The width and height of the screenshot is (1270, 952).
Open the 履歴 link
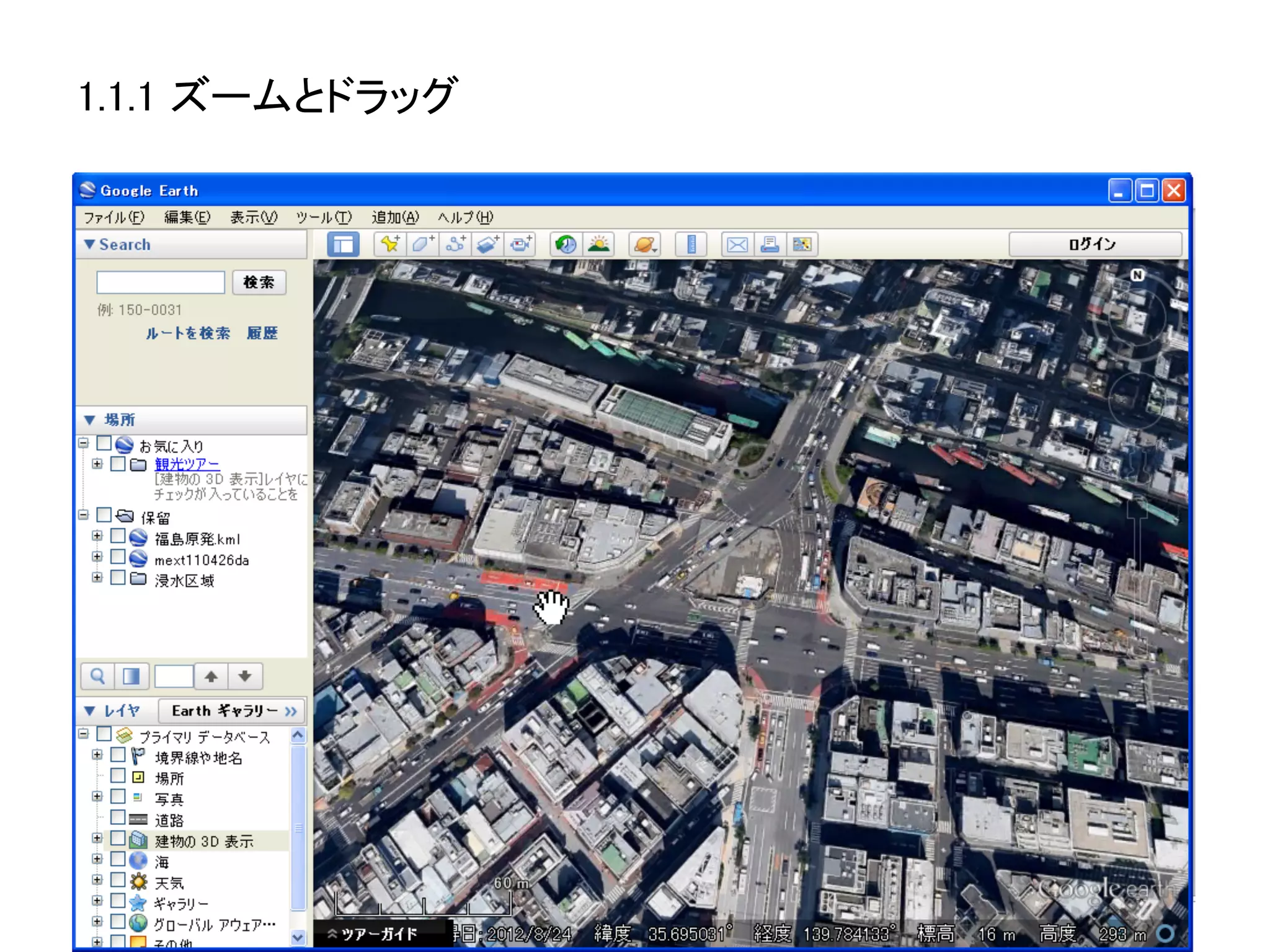coord(262,333)
